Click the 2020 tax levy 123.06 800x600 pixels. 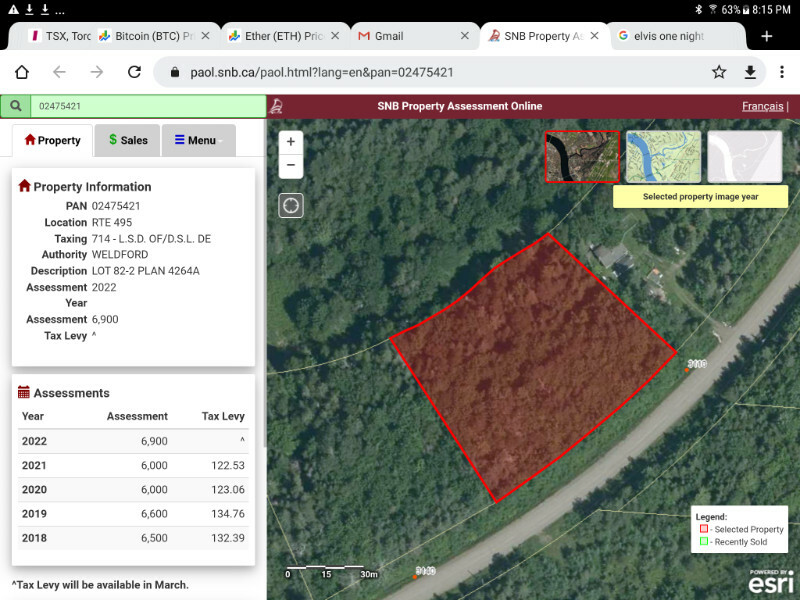click(228, 490)
